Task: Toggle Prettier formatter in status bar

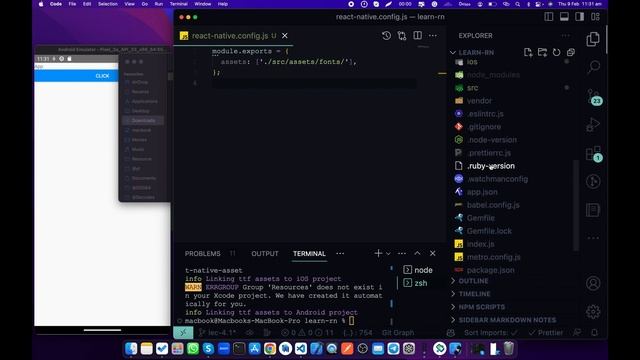Action: [545, 333]
